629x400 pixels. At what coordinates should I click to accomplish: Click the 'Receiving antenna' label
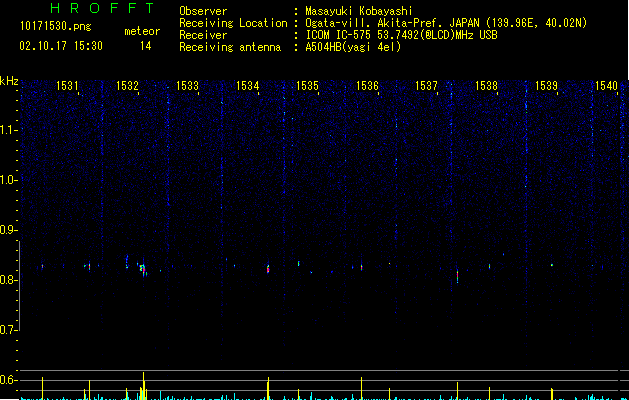click(230, 47)
